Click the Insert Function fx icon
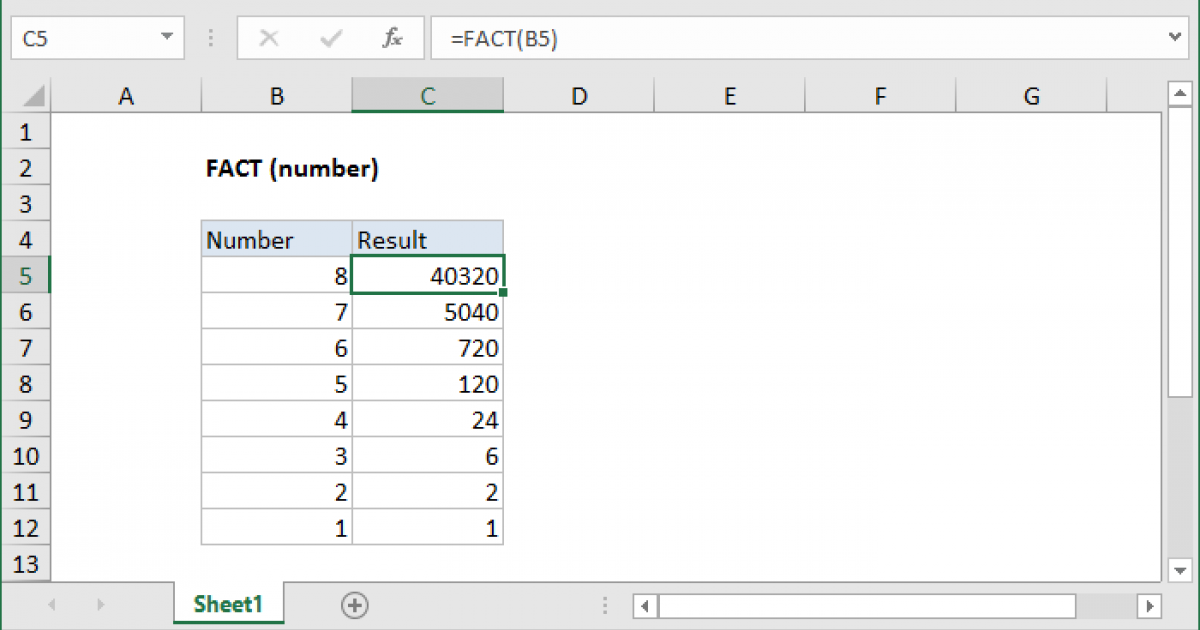The image size is (1200, 630). point(392,39)
